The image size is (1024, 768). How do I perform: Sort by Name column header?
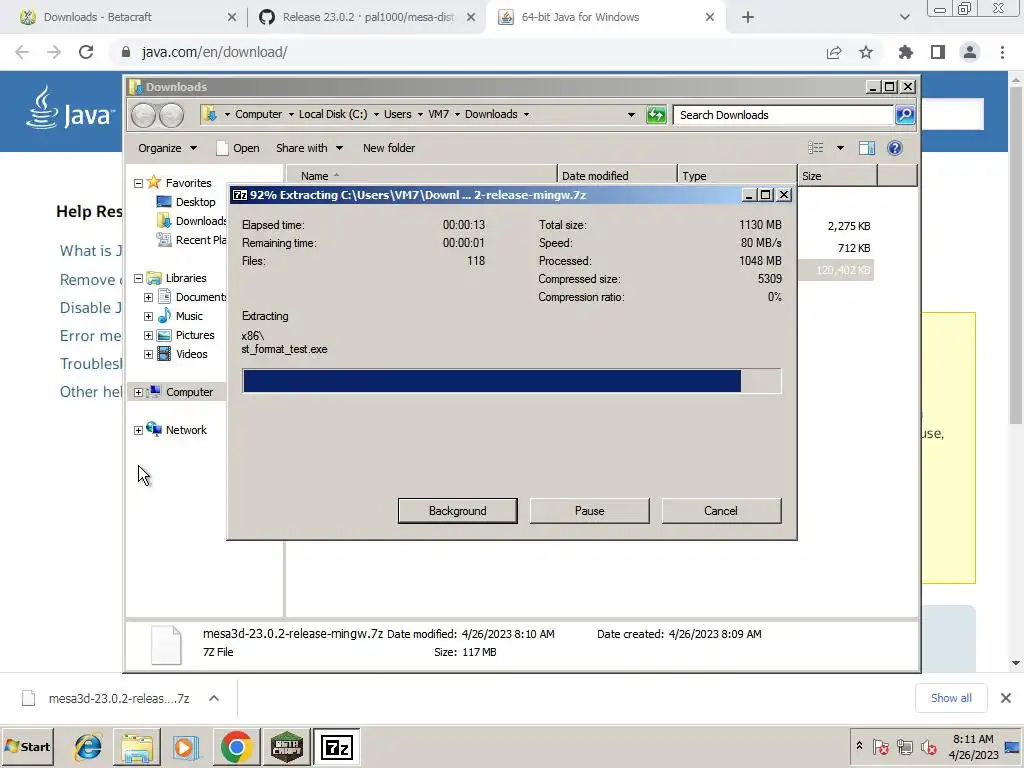[x=422, y=176]
